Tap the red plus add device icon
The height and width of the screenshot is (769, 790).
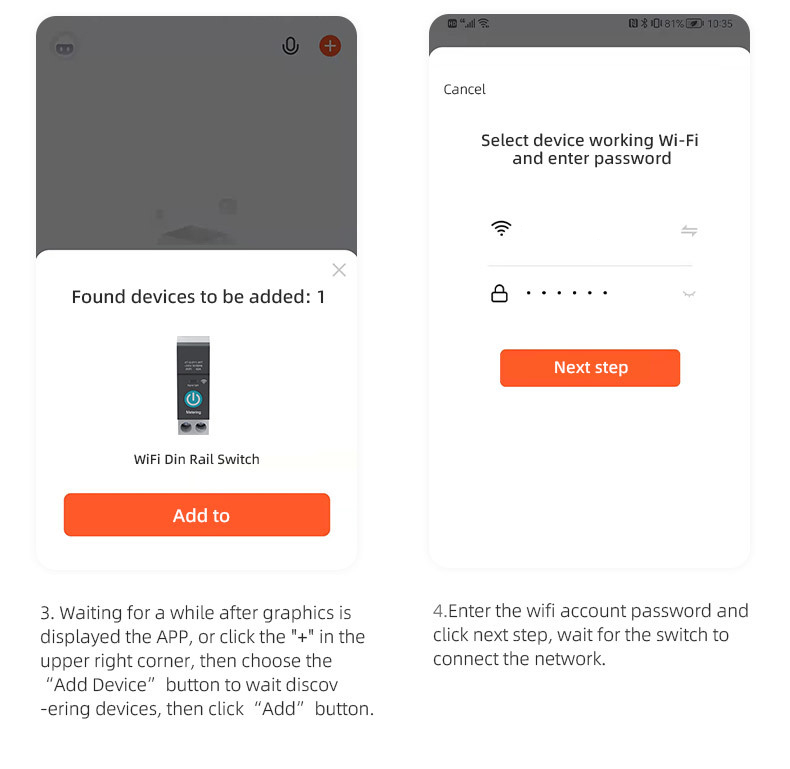[330, 46]
